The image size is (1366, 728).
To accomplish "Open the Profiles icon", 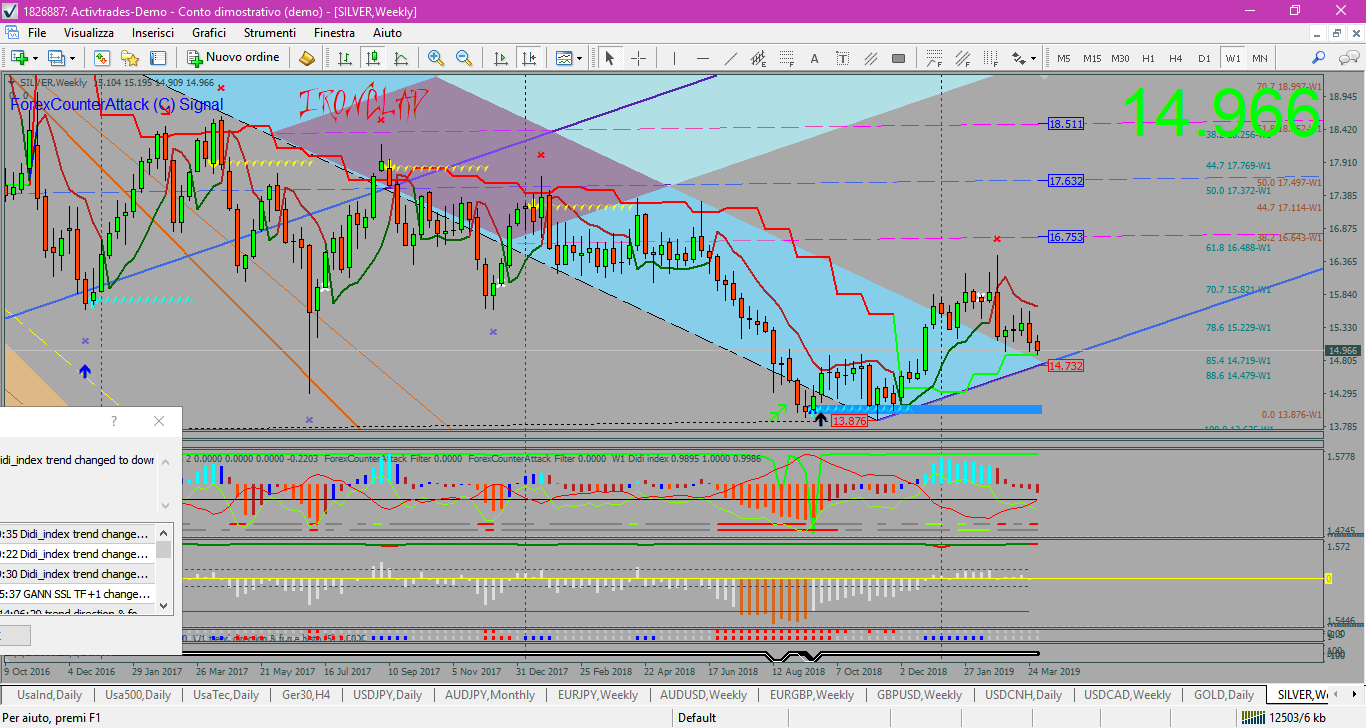I will [x=55, y=58].
